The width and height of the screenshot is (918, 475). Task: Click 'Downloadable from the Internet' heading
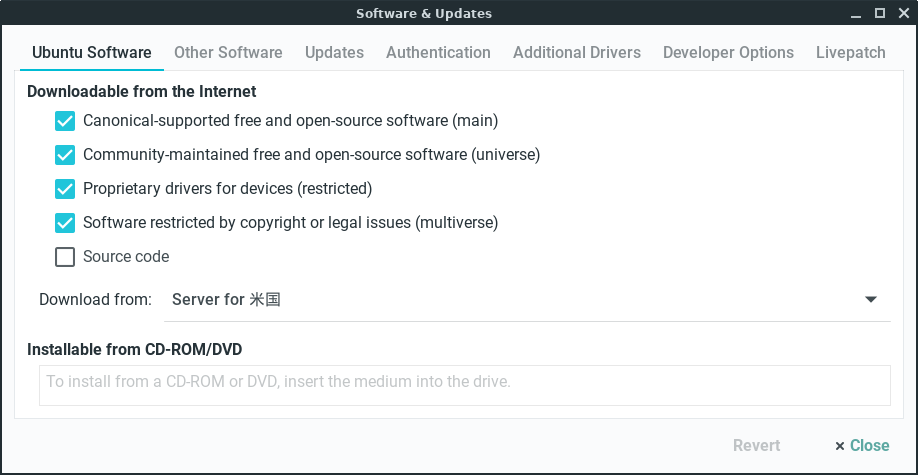(142, 91)
